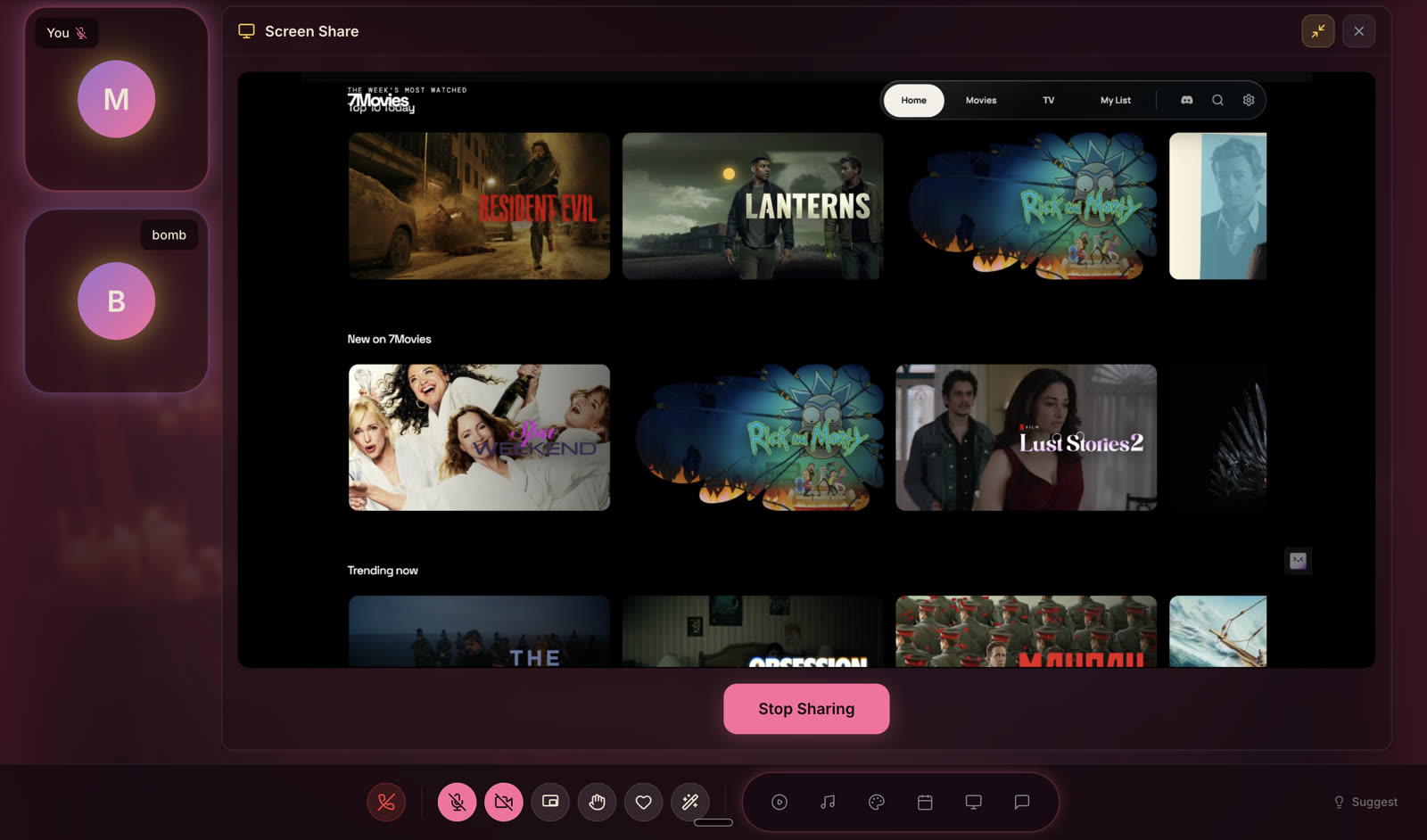
Task: Toggle the disabled camera button
Action: (x=504, y=802)
